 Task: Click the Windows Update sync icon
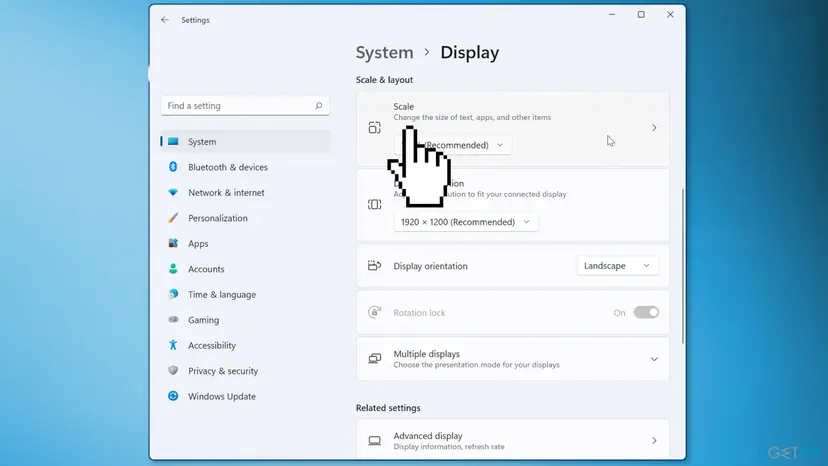point(173,396)
